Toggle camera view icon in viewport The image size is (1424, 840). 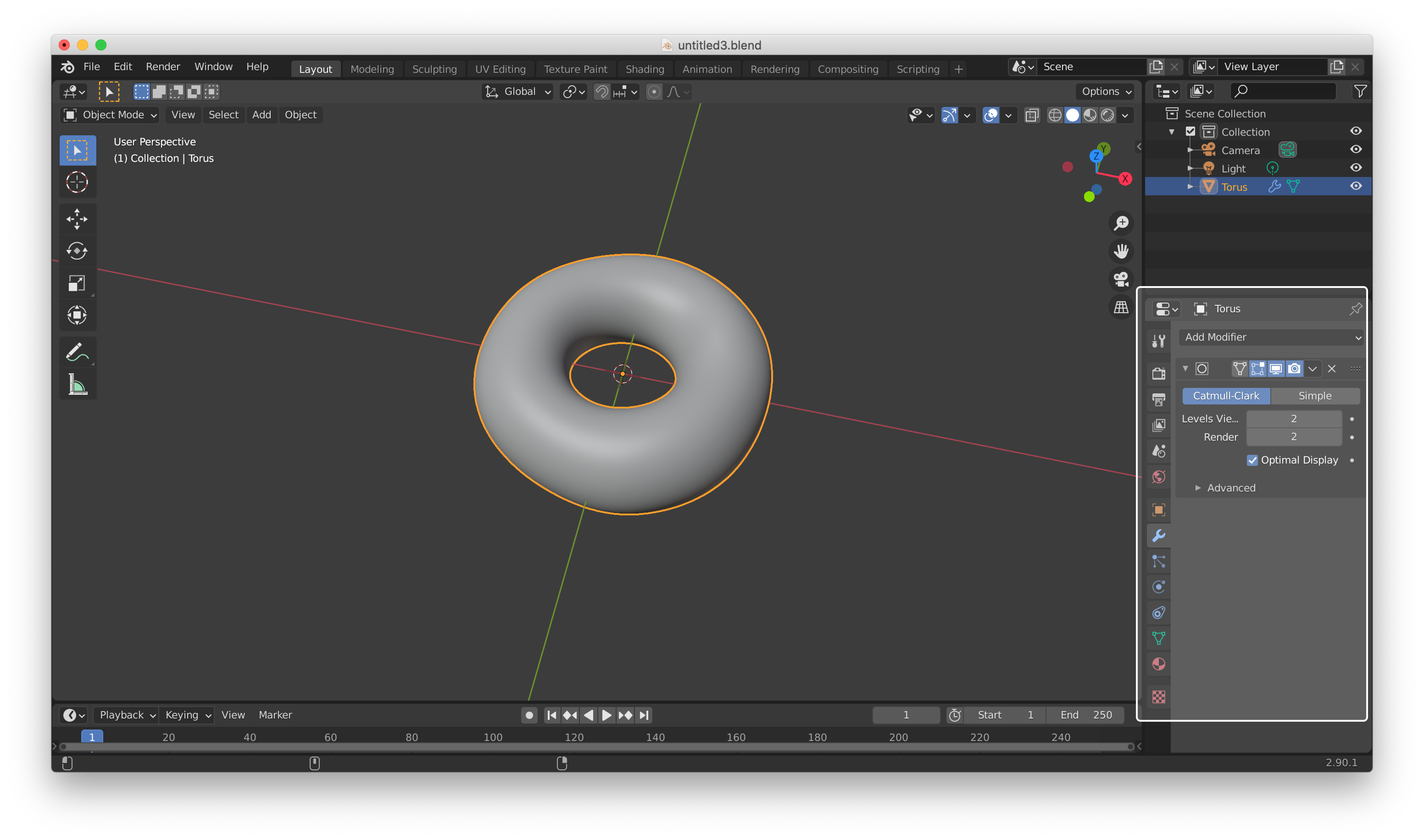1121,279
